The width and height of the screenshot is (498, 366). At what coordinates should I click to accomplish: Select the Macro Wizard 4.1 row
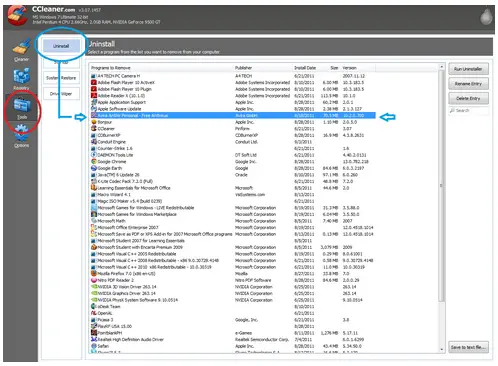pyautogui.click(x=233, y=195)
